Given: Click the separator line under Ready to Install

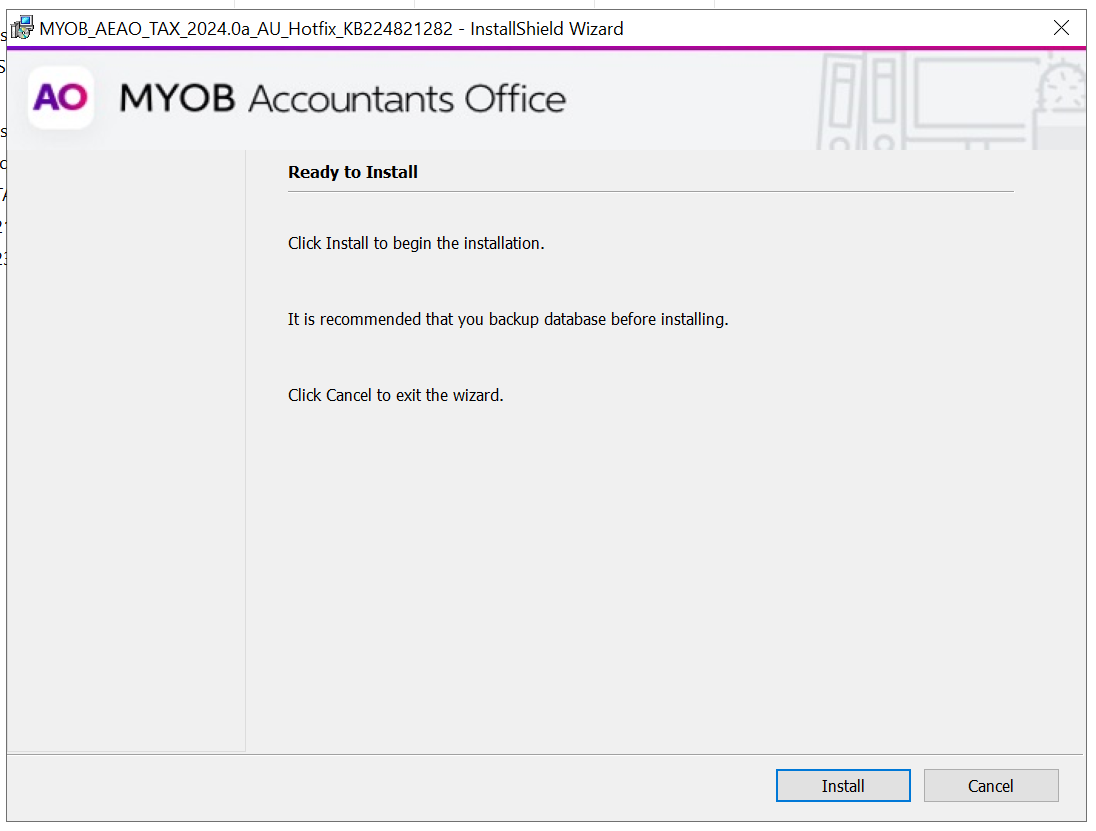Looking at the screenshot, I should [x=650, y=191].
